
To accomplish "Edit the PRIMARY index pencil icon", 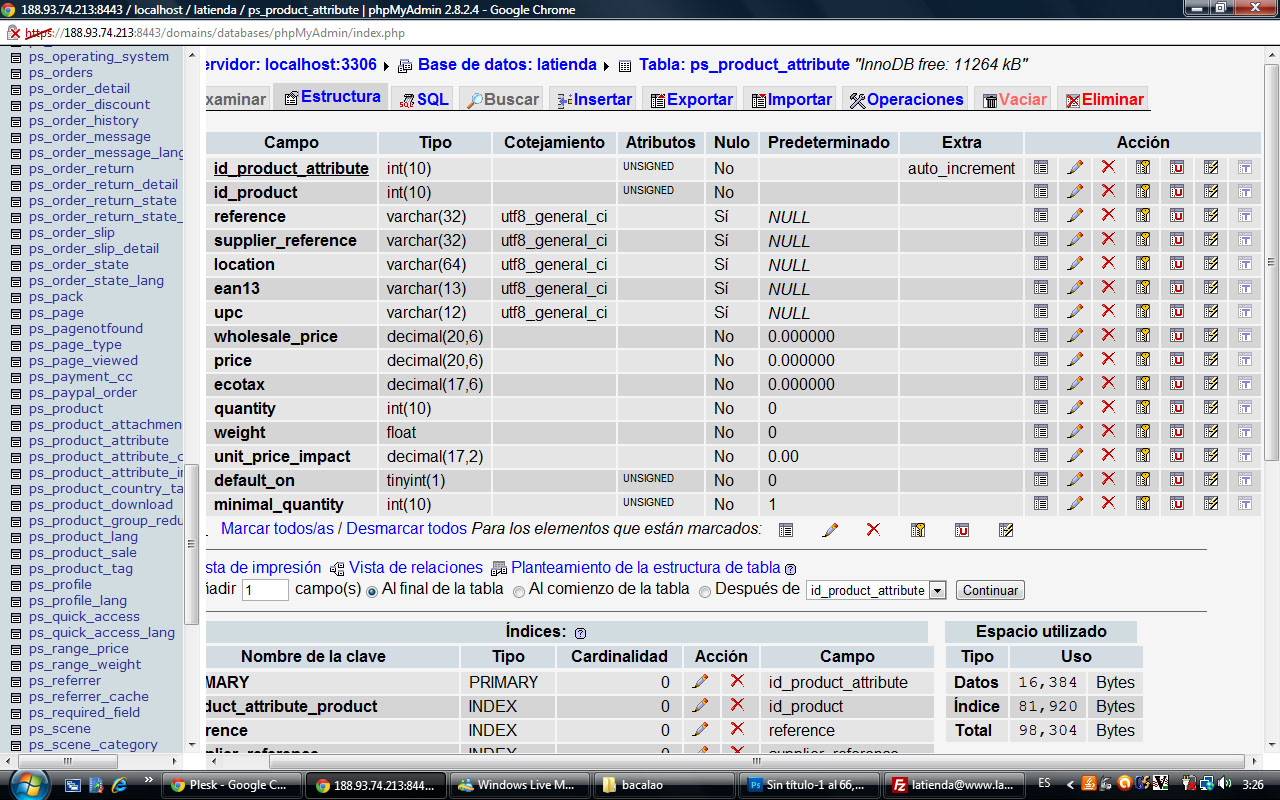I will (700, 681).
